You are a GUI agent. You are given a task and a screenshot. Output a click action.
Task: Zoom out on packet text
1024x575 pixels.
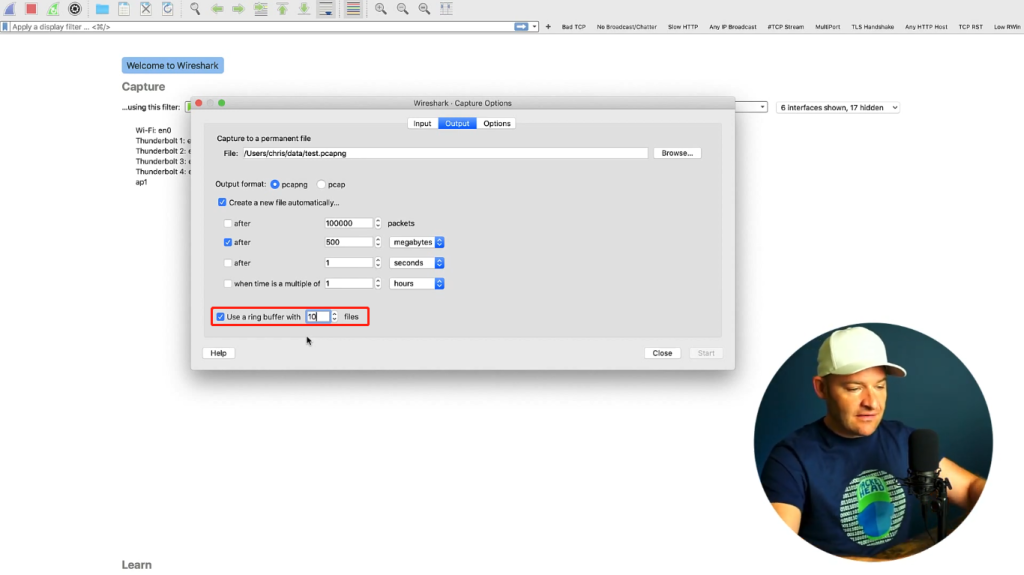point(402,8)
